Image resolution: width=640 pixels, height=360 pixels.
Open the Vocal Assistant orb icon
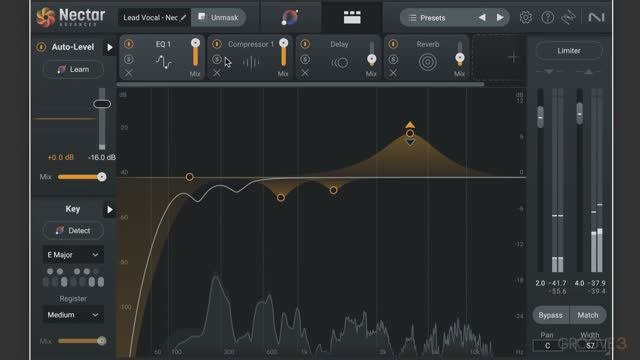coord(290,18)
